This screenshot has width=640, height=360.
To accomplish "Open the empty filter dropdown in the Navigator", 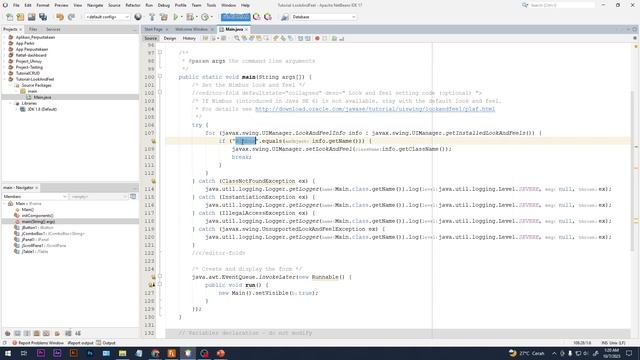I will tap(98, 196).
